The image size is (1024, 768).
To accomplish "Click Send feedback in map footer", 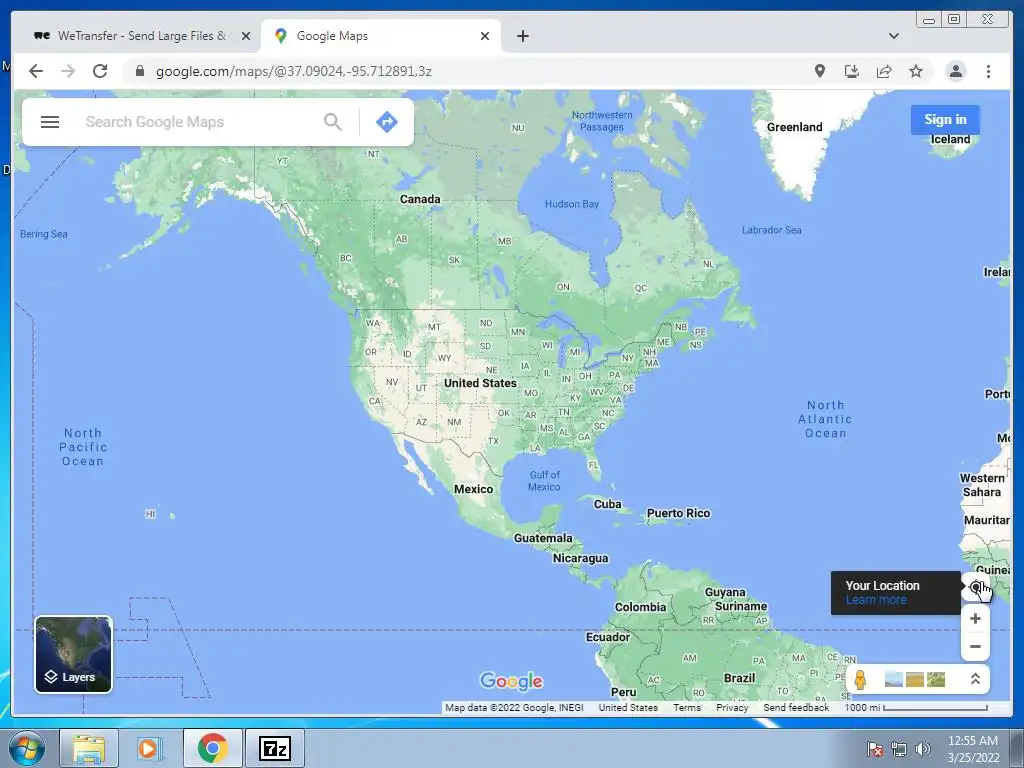I will (795, 707).
